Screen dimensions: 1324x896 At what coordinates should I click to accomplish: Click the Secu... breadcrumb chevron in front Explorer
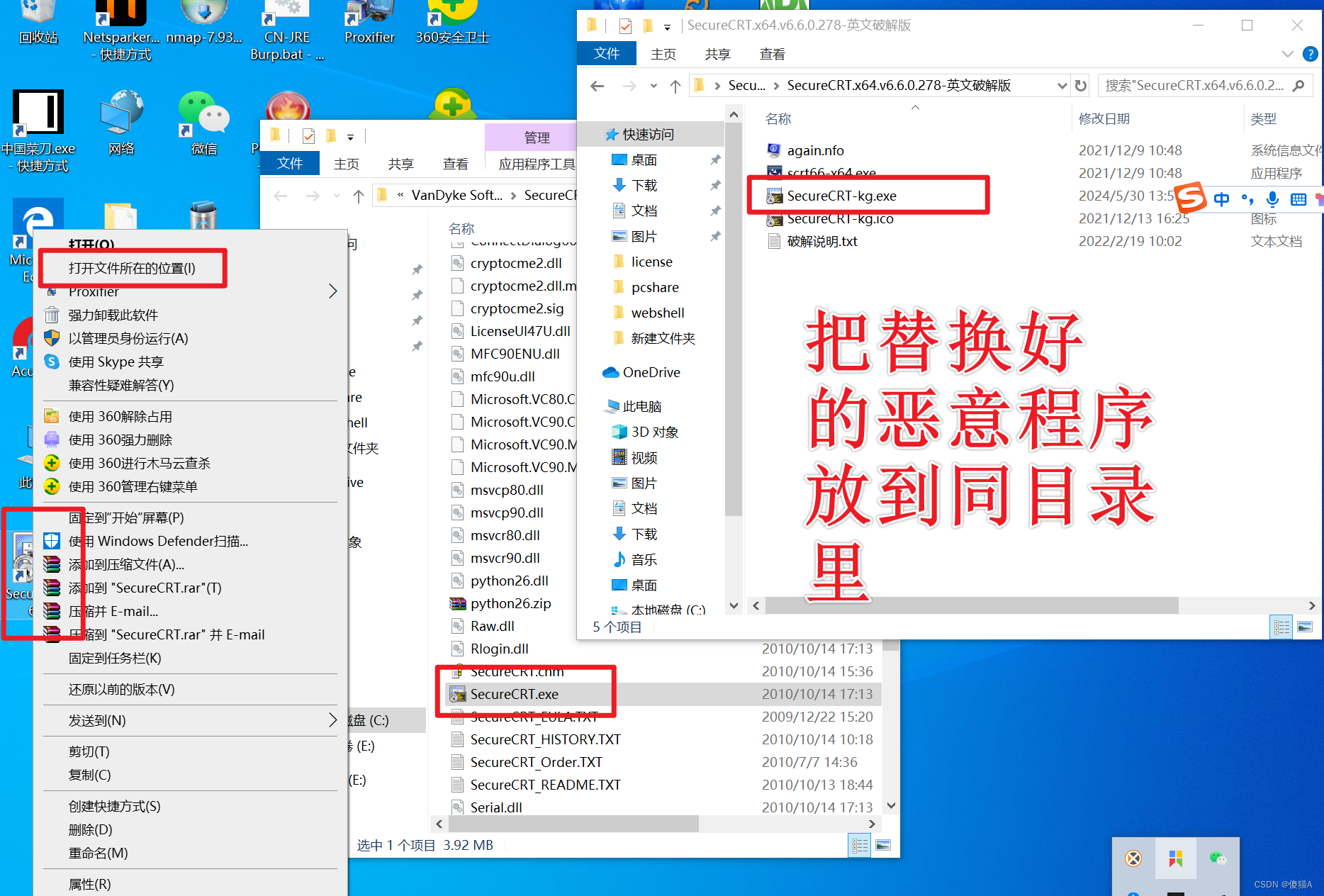click(777, 86)
